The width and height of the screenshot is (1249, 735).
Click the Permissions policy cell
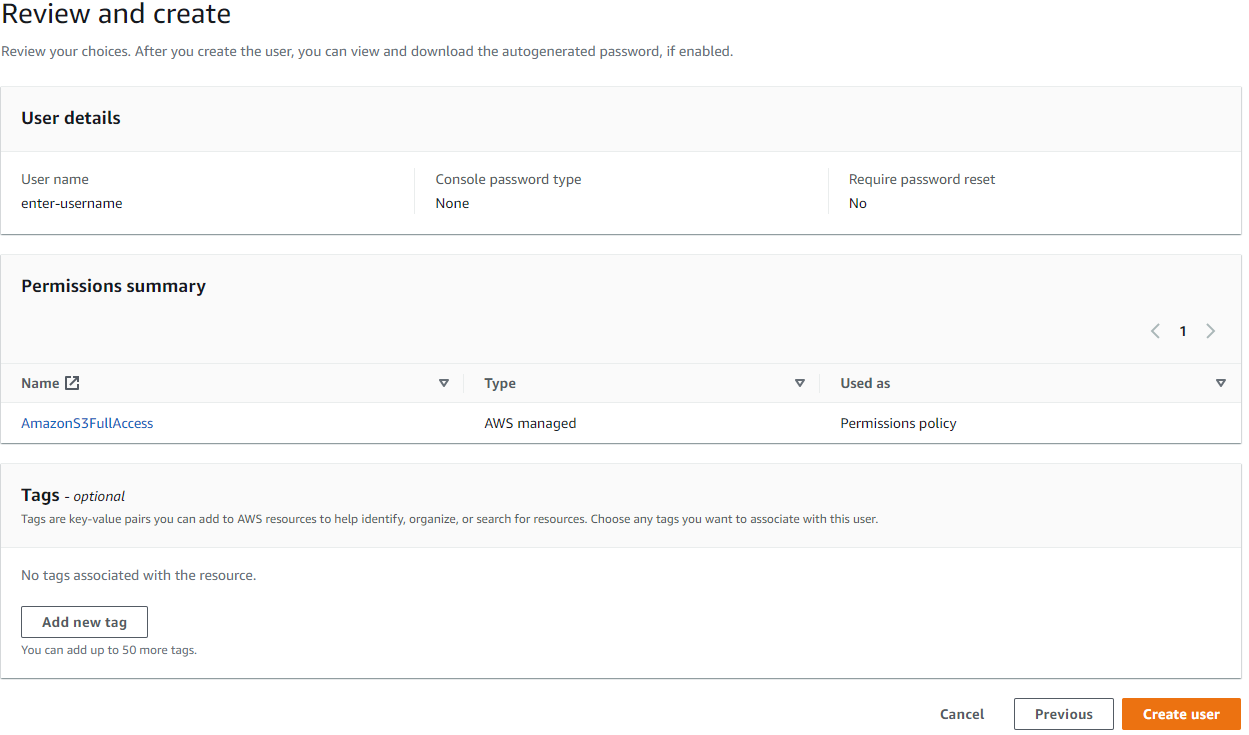(x=898, y=423)
